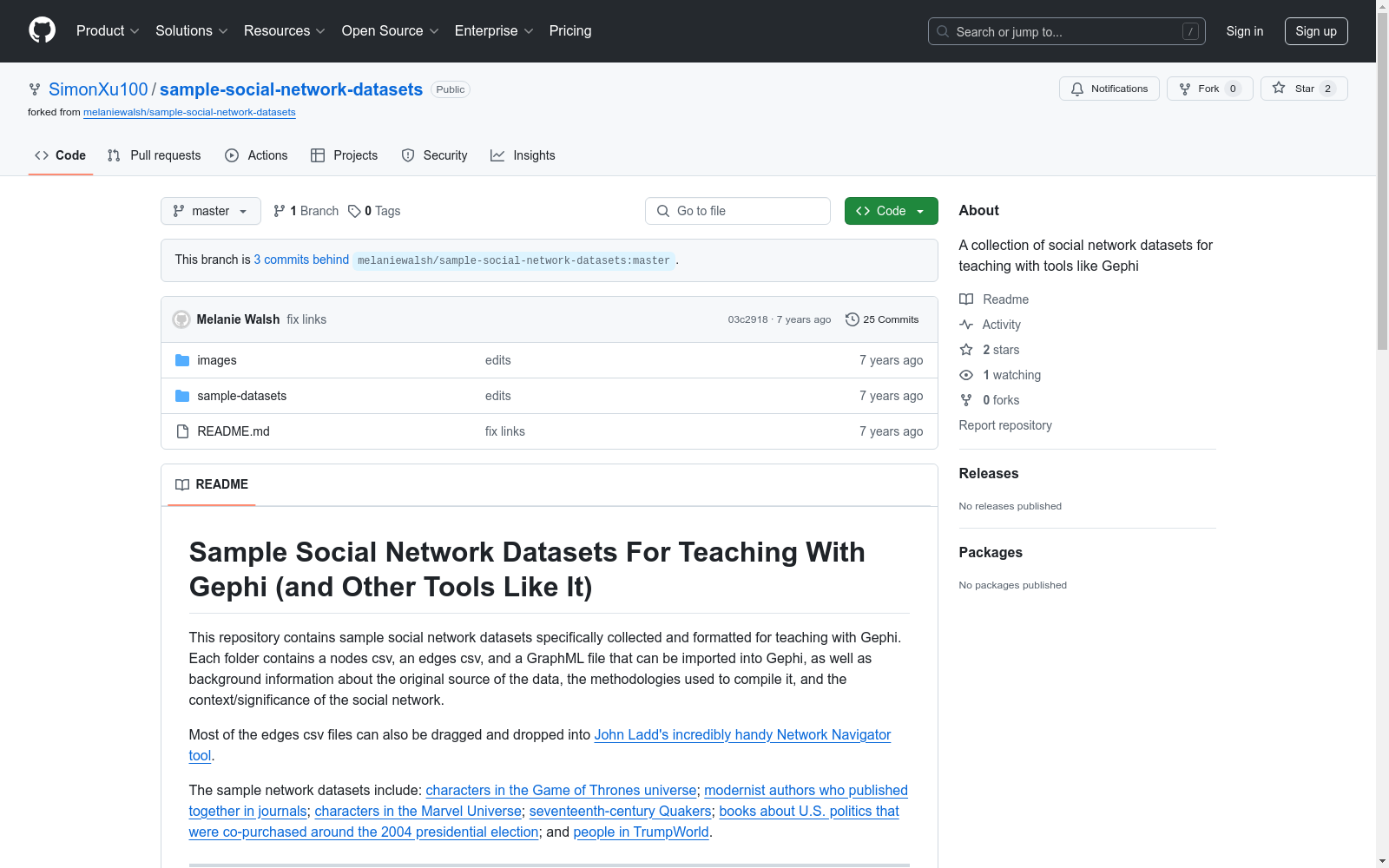The height and width of the screenshot is (868, 1389).
Task: Click the README.md file icon
Action: [x=182, y=431]
